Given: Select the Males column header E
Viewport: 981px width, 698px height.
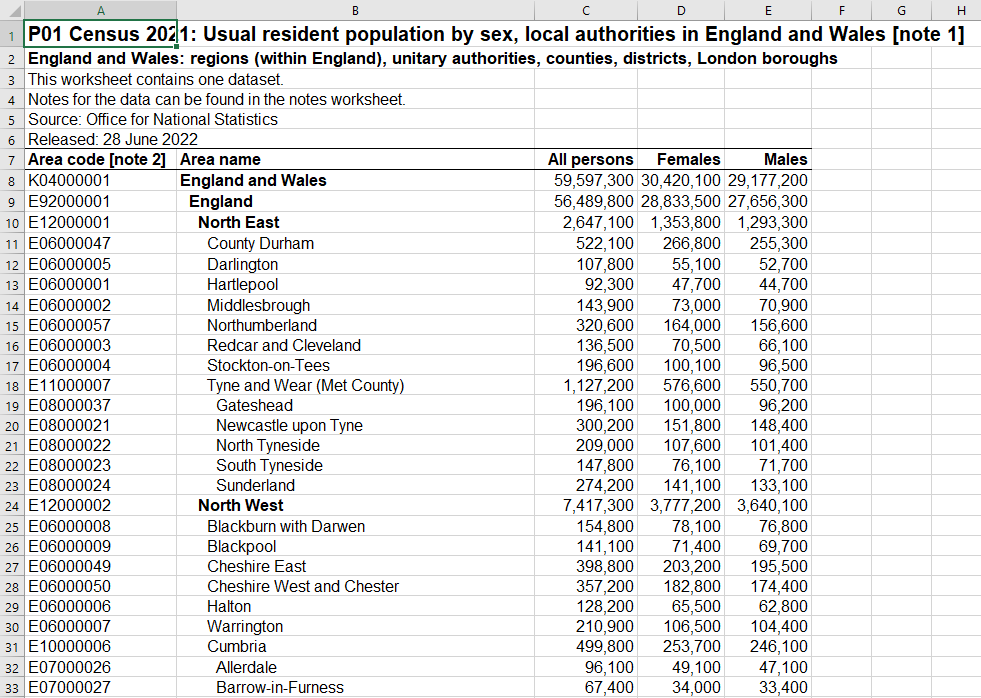Looking at the screenshot, I should point(767,10).
